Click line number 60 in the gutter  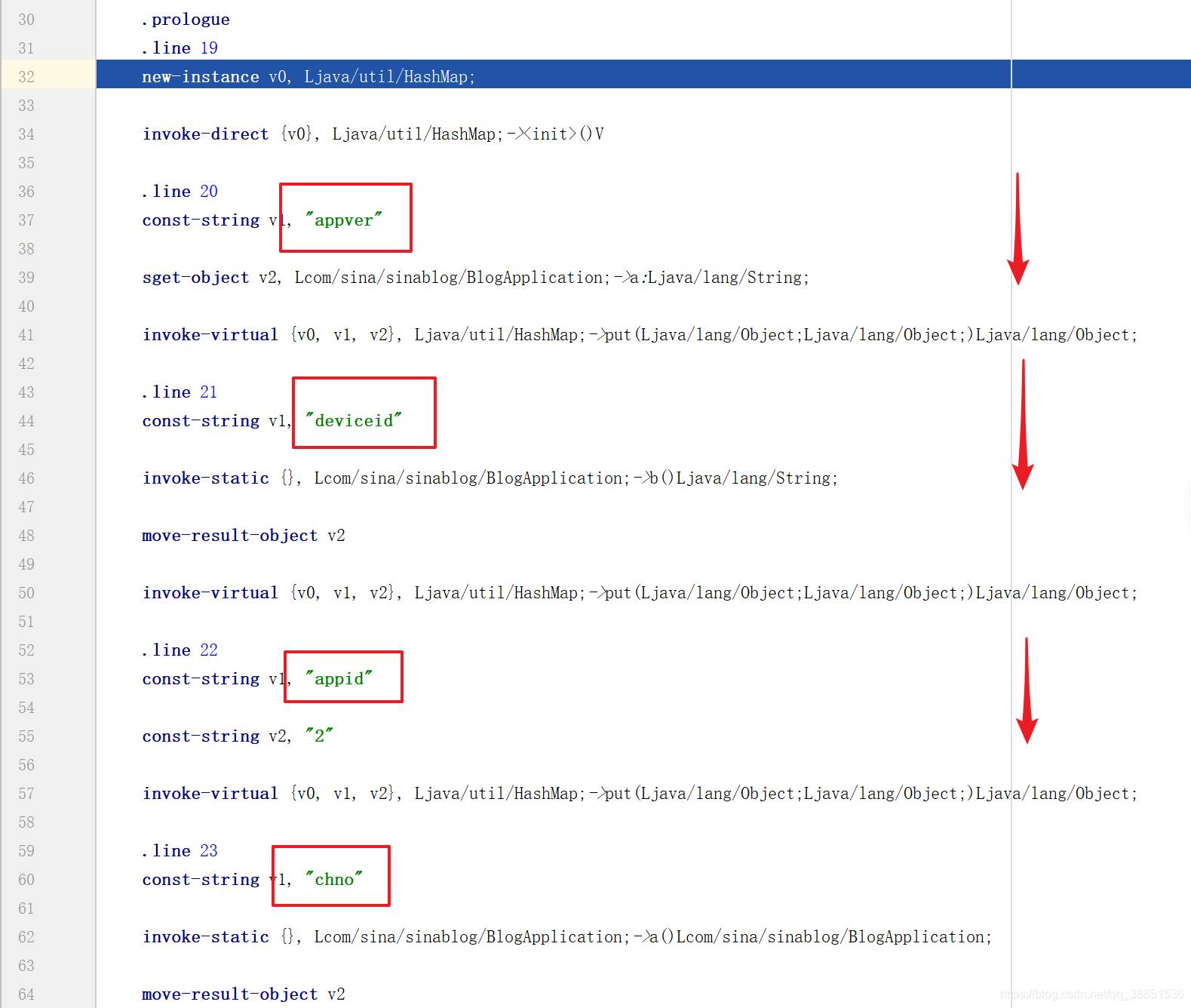click(26, 880)
